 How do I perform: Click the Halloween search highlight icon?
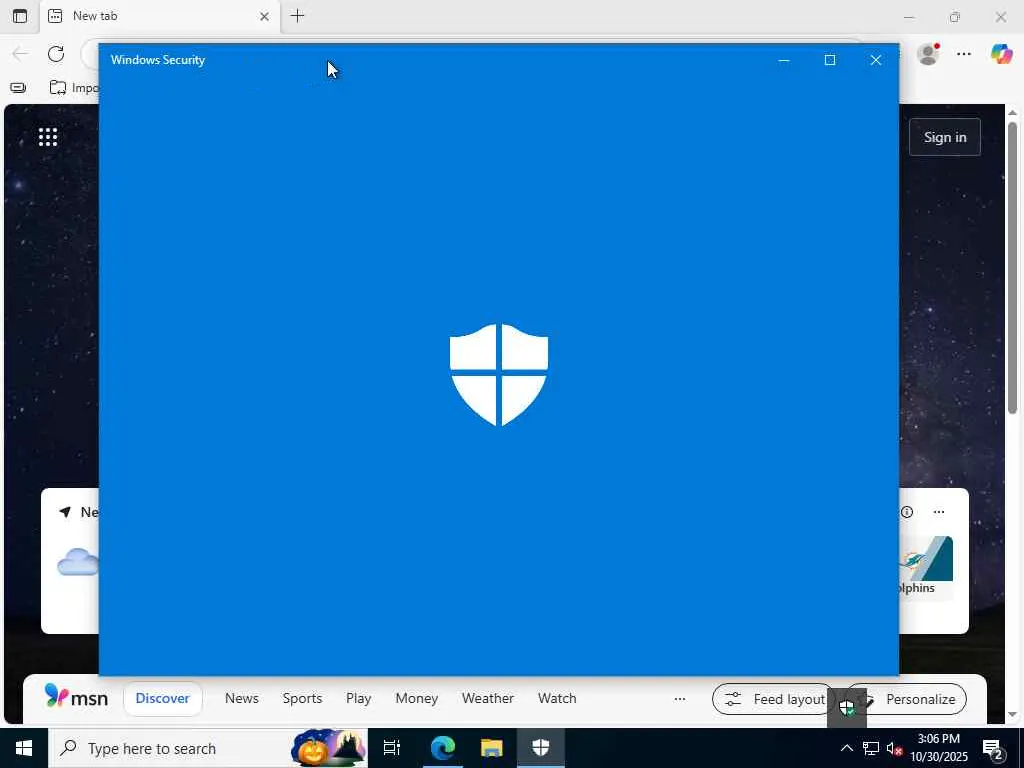pos(329,748)
